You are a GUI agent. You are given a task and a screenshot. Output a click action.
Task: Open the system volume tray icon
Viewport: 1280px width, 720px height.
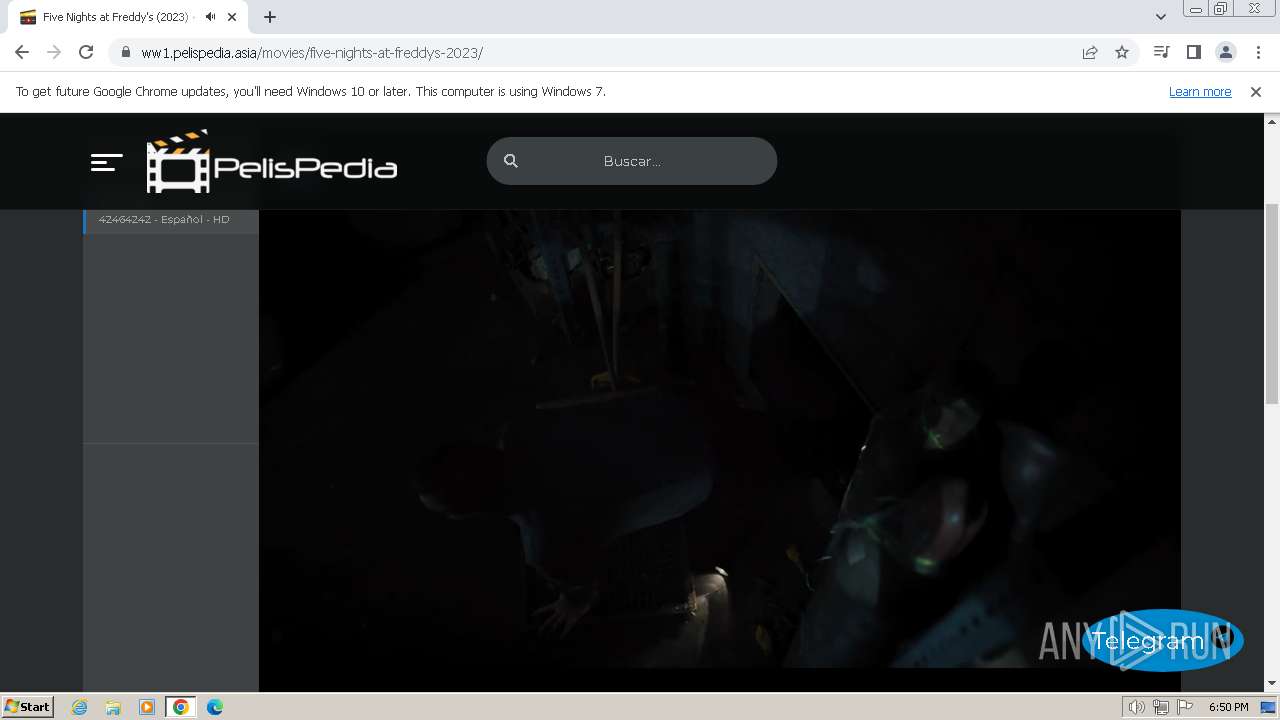click(1136, 707)
